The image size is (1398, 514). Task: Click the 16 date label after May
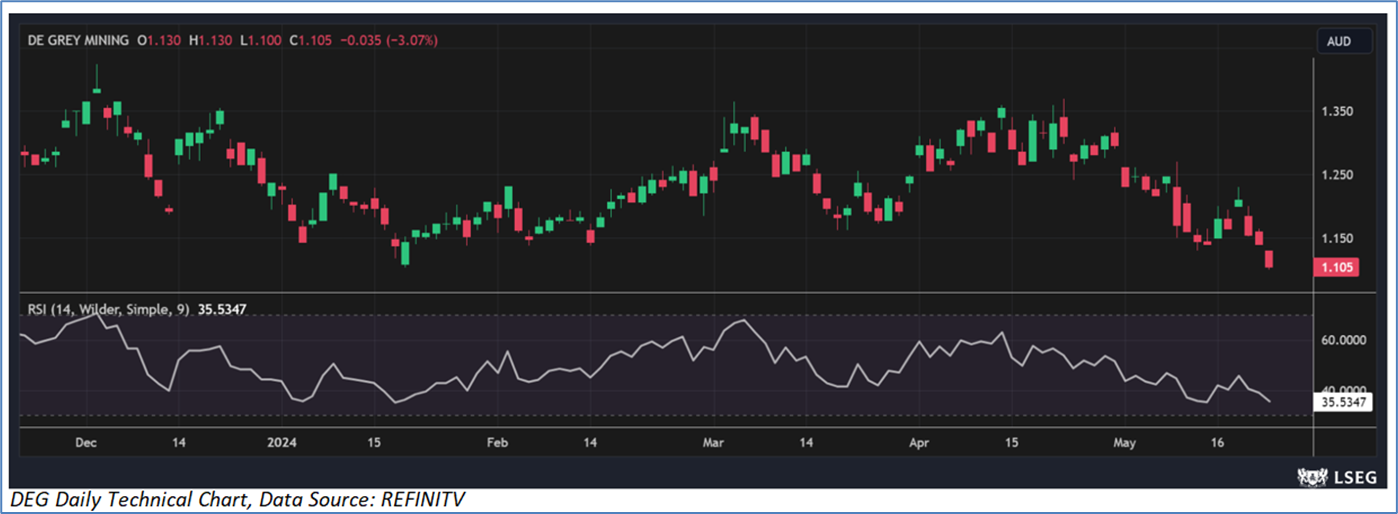point(1217,441)
